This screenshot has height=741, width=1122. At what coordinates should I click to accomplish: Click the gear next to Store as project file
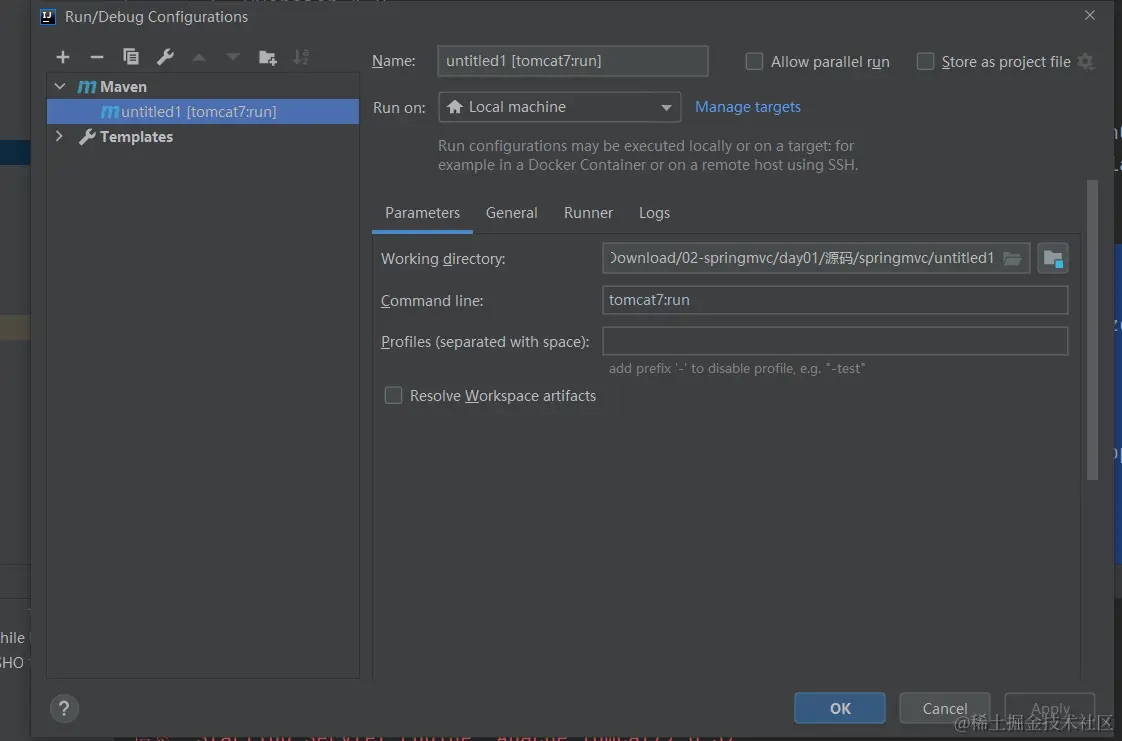point(1086,62)
